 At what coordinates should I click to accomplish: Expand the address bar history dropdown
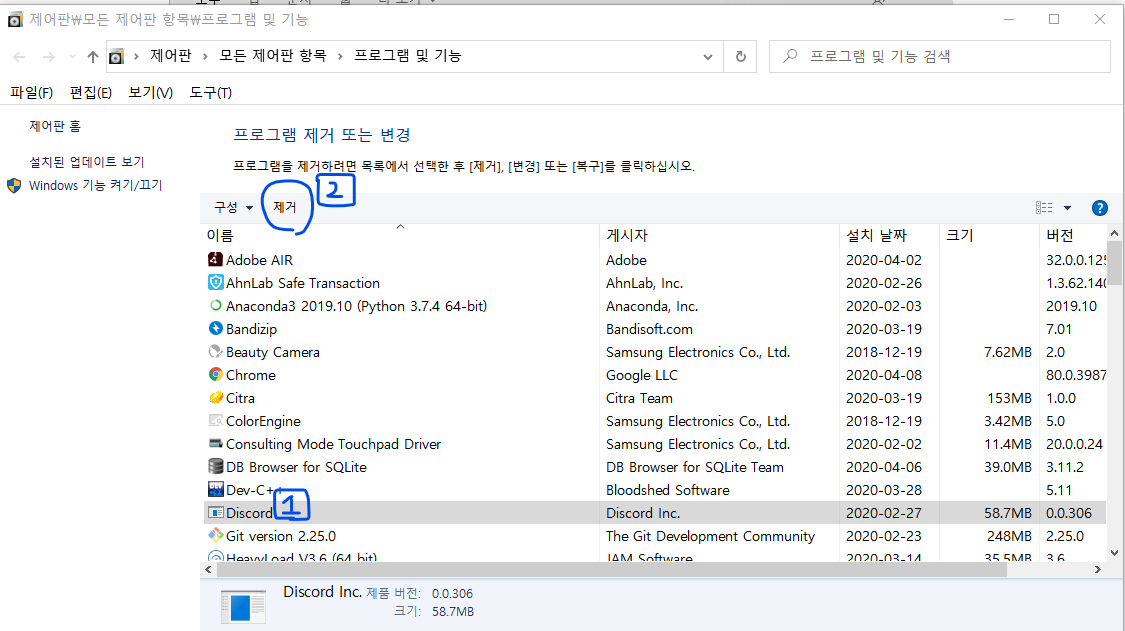click(x=707, y=56)
